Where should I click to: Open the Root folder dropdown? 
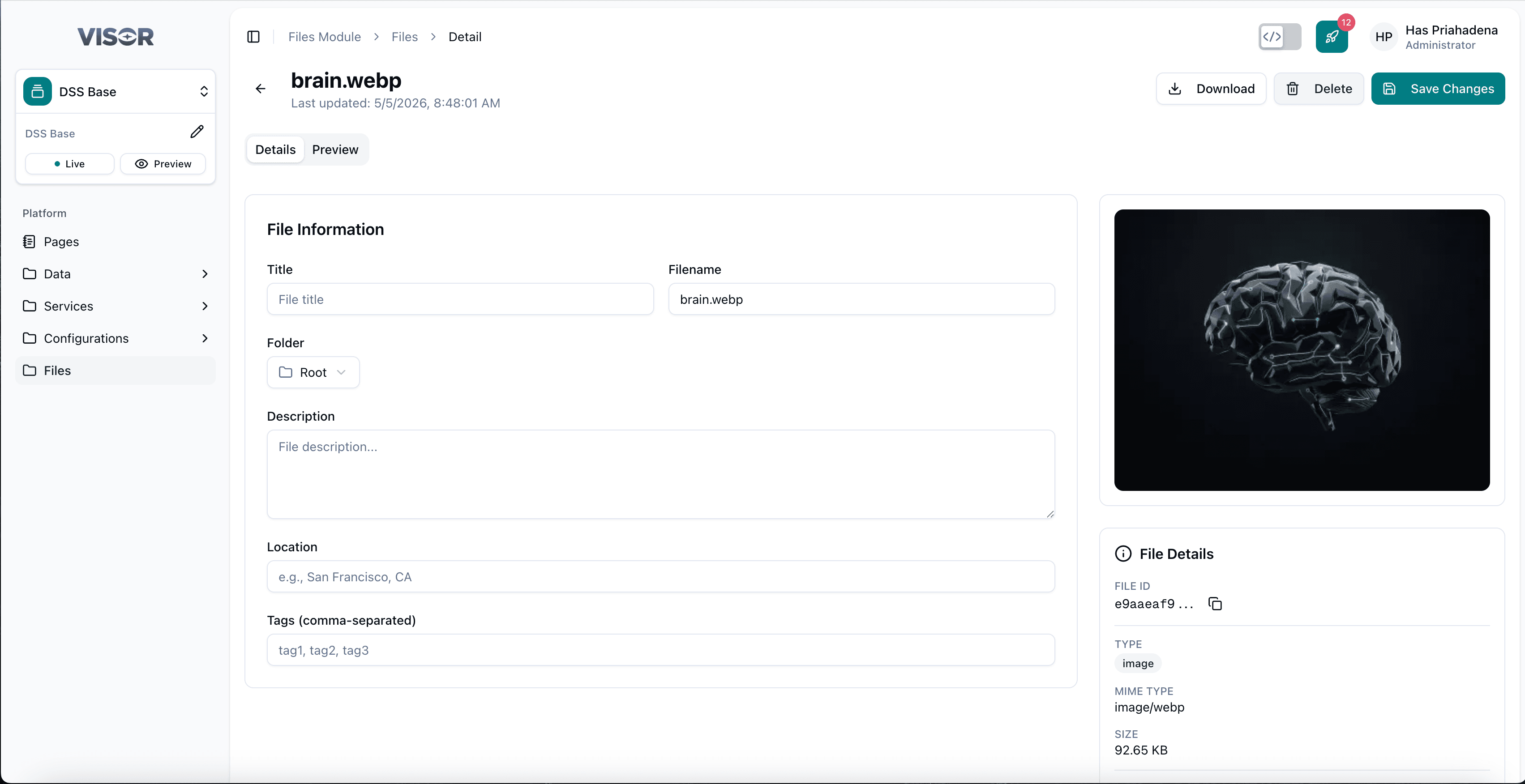[313, 372]
